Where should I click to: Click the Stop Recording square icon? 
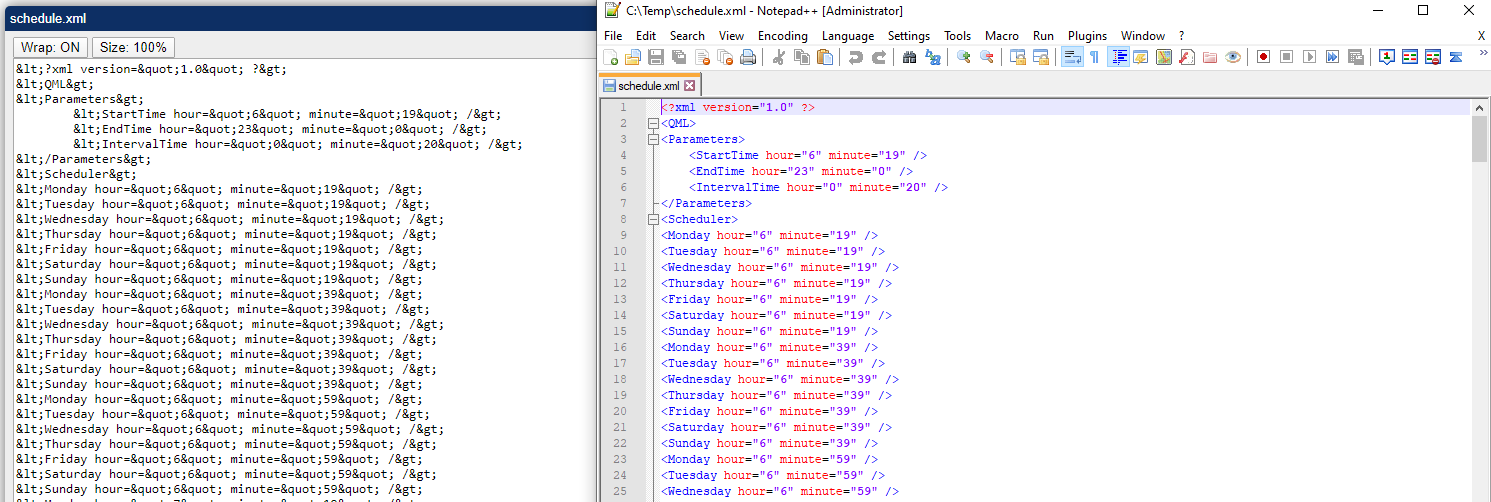click(1286, 57)
